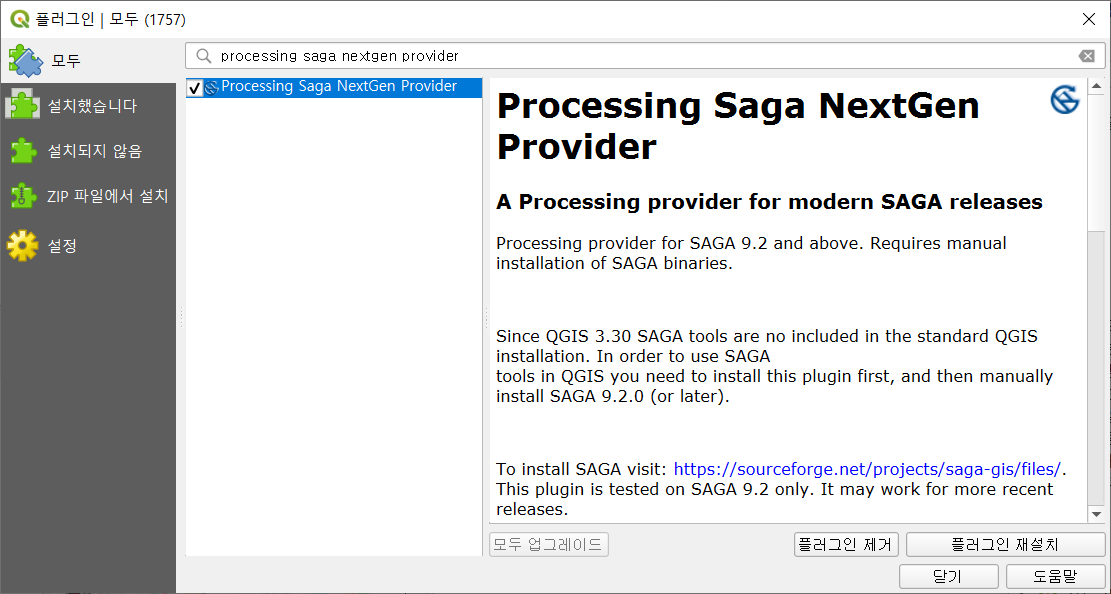This screenshot has width=1111, height=594.
Task: Switch to the 설치했습니다 tab
Action: (x=88, y=106)
